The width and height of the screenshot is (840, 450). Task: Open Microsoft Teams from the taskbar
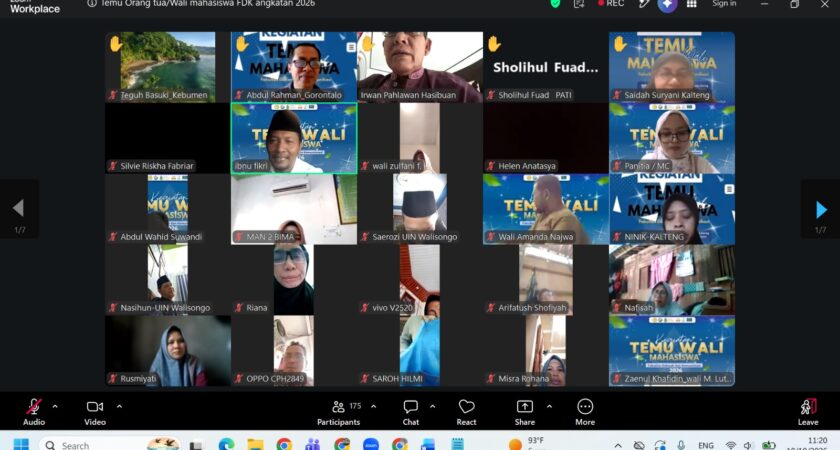pos(312,444)
